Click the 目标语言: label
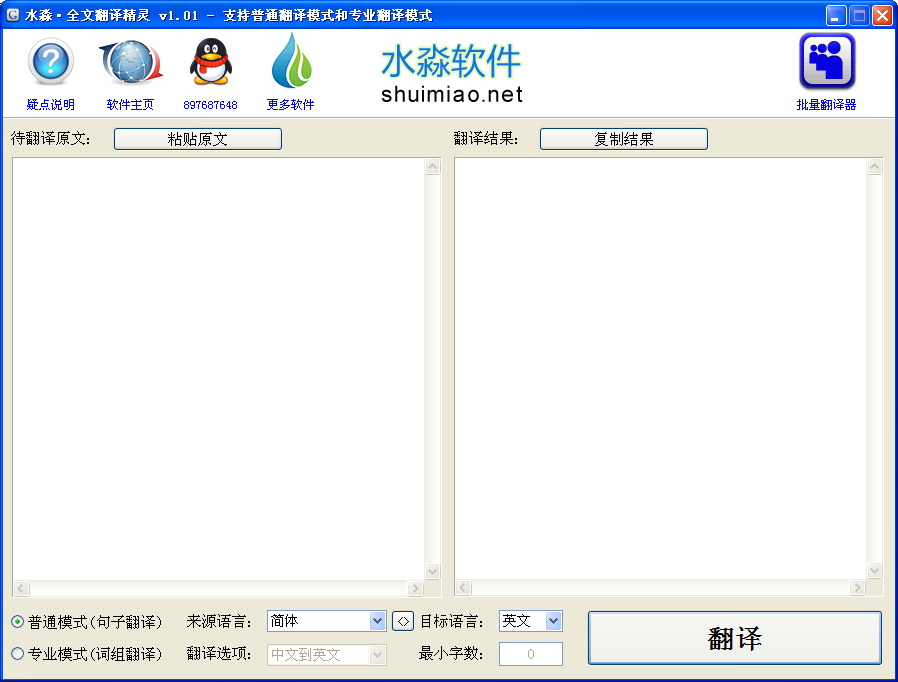 click(x=452, y=621)
